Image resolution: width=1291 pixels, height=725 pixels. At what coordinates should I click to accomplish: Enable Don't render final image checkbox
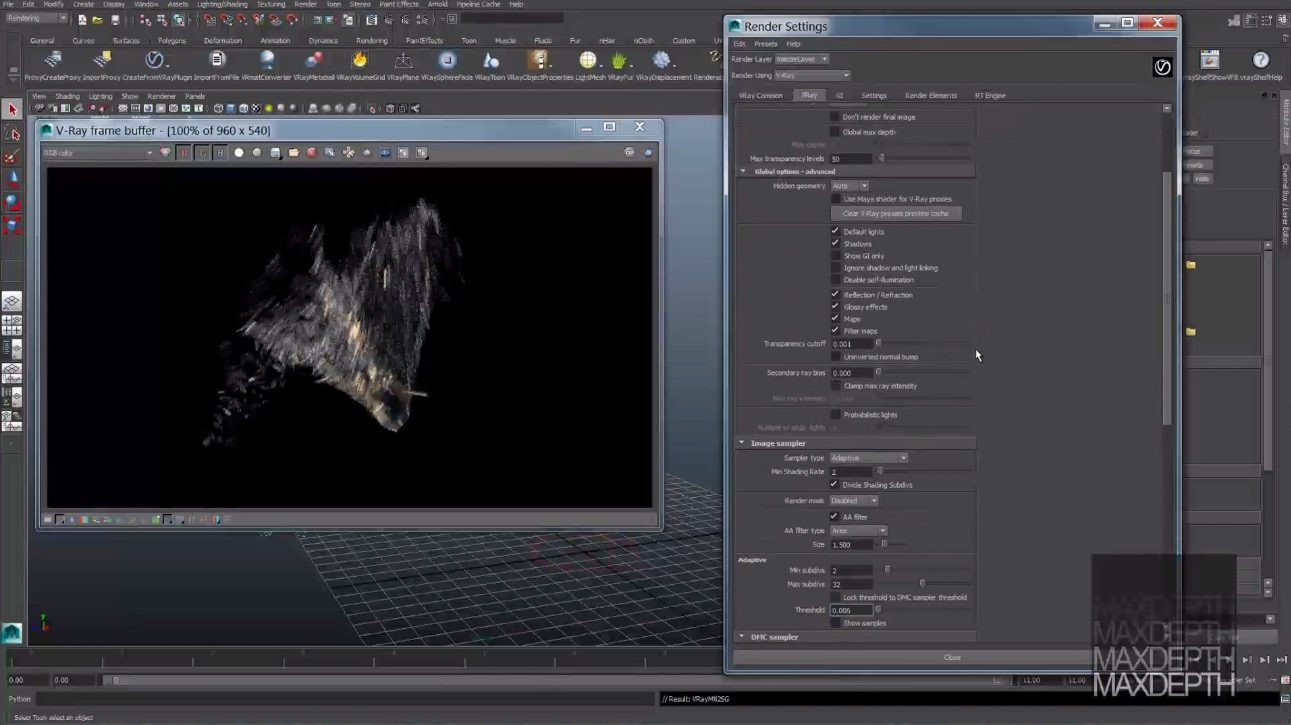point(835,117)
